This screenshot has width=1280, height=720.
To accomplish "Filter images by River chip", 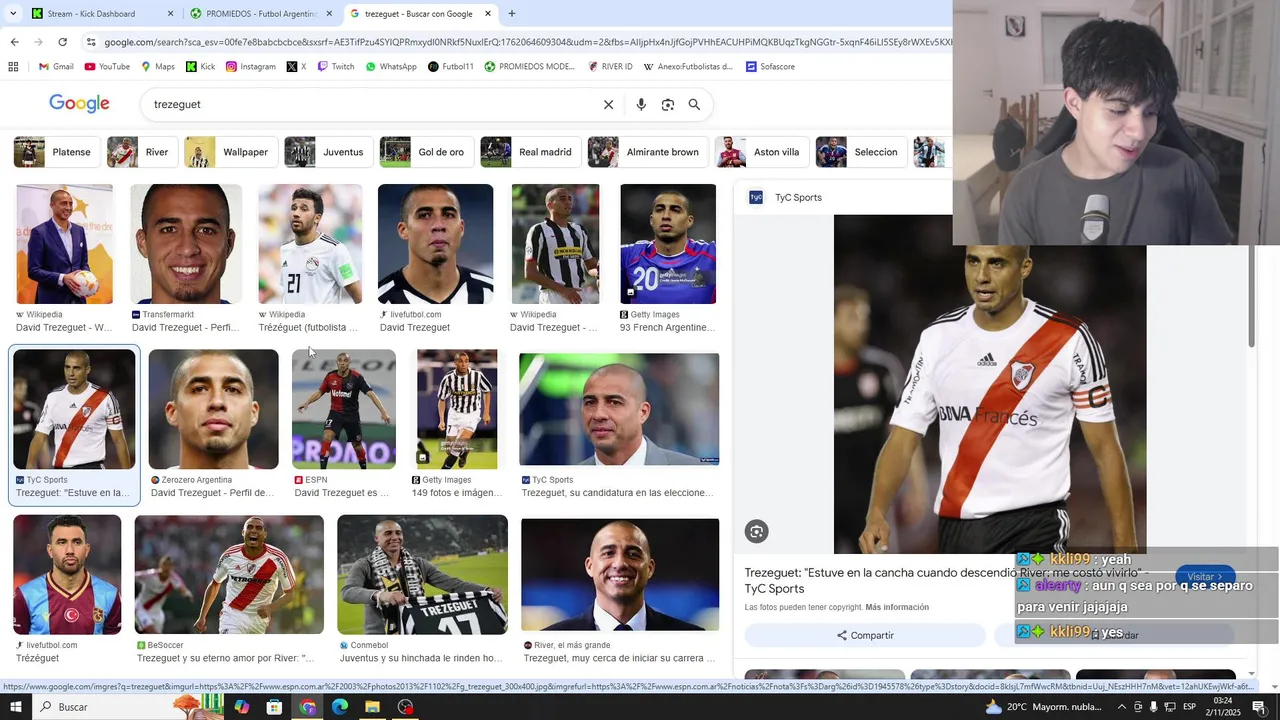I will [142, 152].
